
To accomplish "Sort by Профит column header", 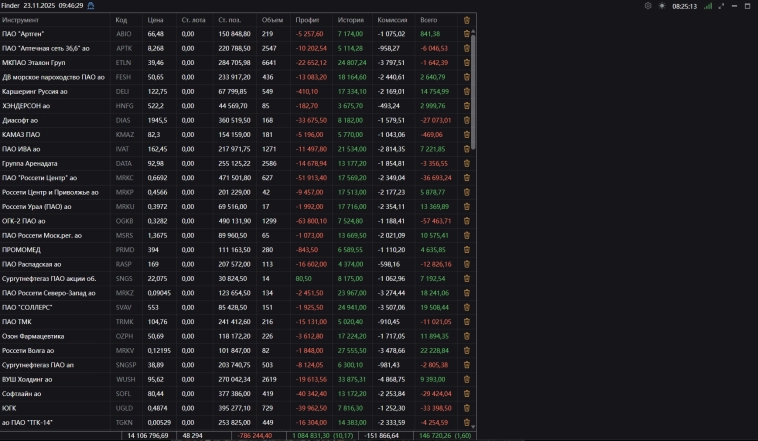I will click(x=307, y=20).
